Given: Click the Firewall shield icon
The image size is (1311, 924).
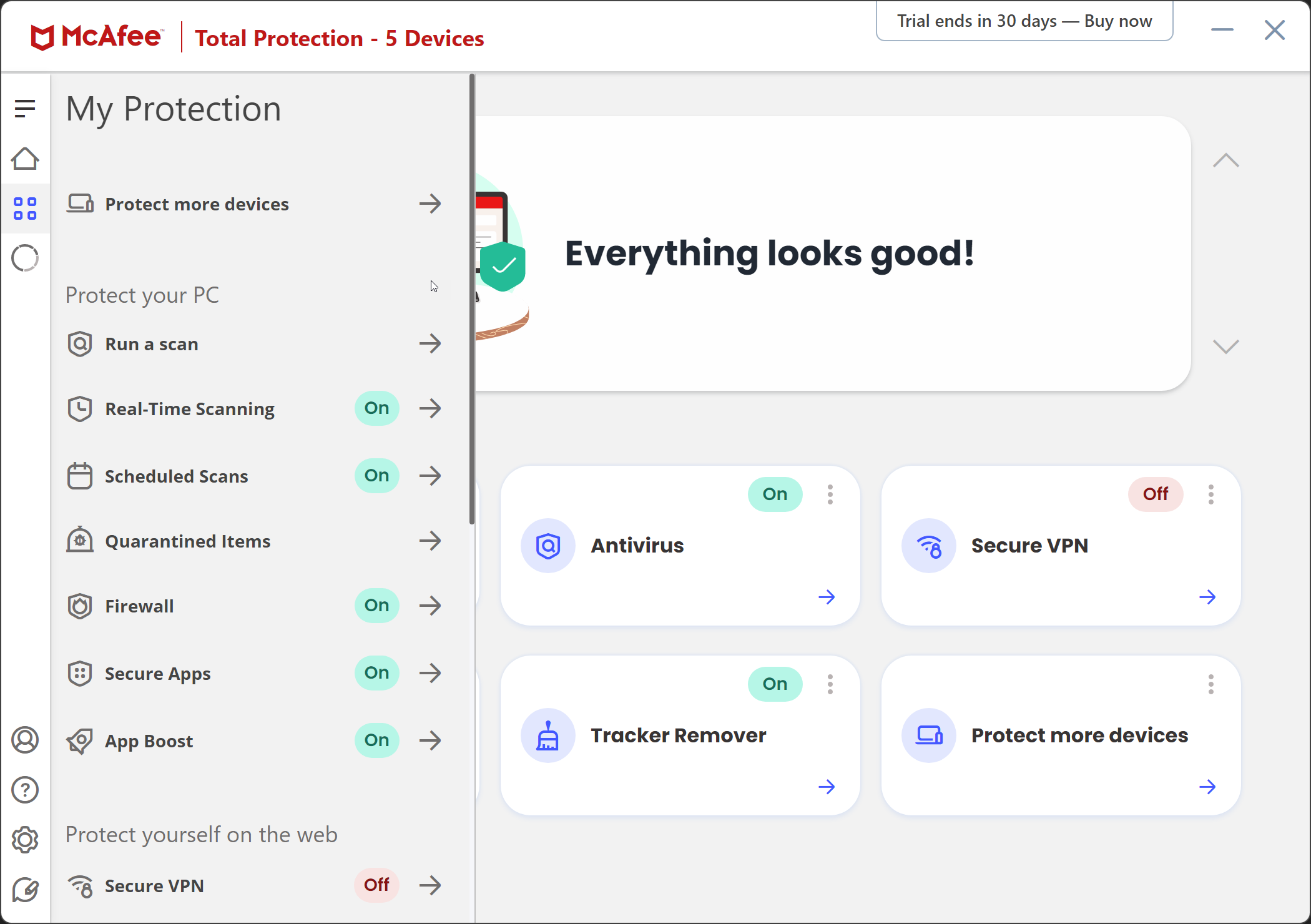Looking at the screenshot, I should pyautogui.click(x=80, y=606).
